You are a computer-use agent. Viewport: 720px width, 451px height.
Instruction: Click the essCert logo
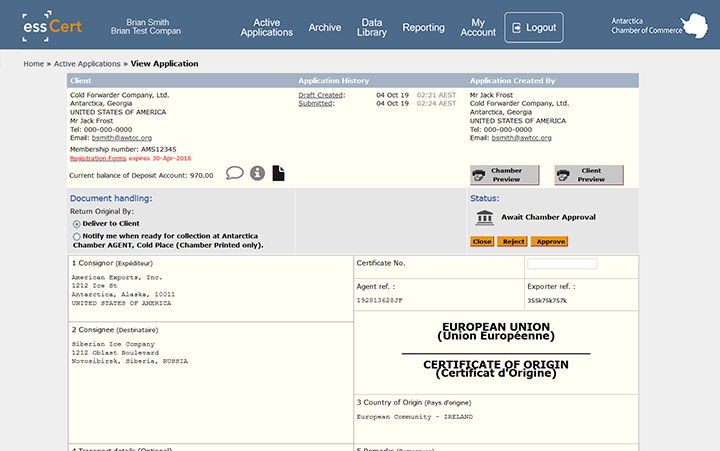coord(52,26)
